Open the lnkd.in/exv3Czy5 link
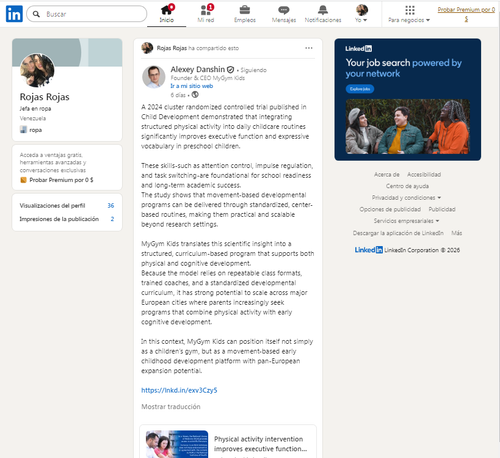The image size is (500, 458). pos(179,390)
